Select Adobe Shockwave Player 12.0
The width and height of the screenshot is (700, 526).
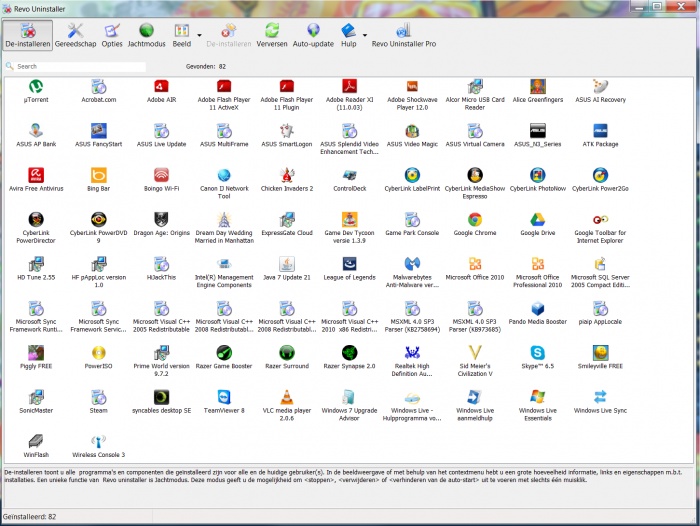(x=412, y=86)
